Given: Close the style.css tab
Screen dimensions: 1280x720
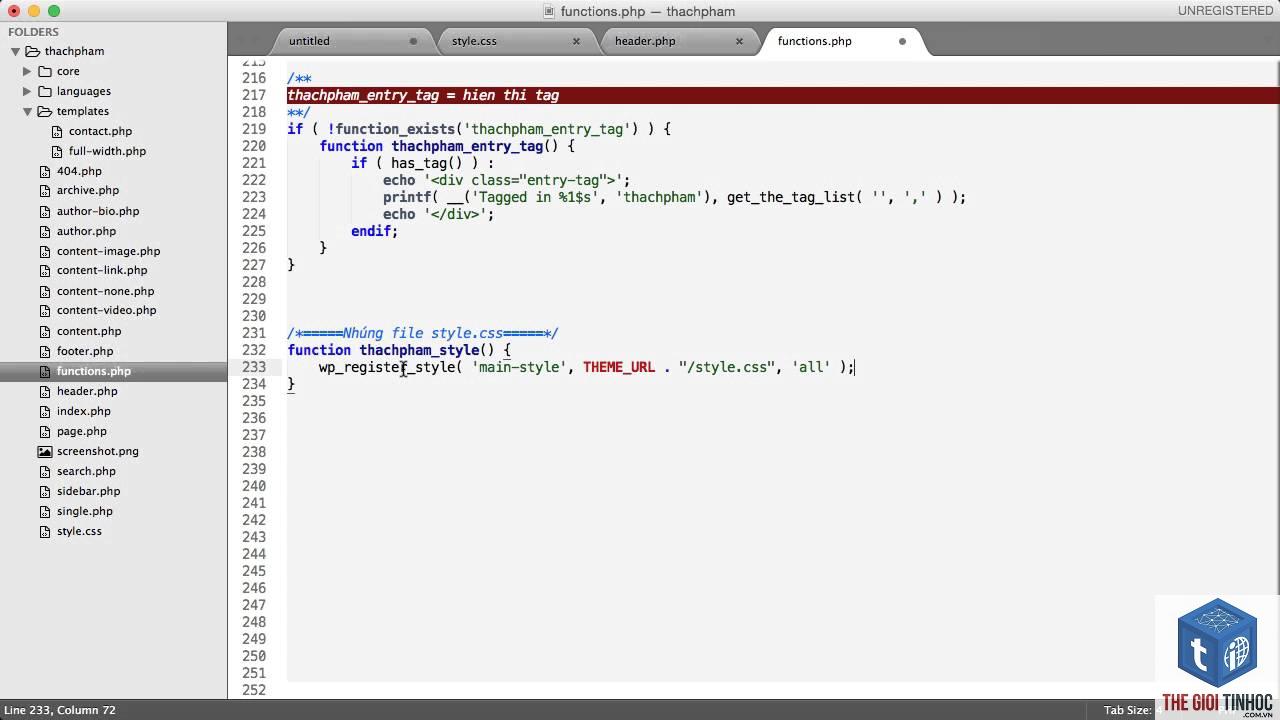Looking at the screenshot, I should [x=576, y=41].
